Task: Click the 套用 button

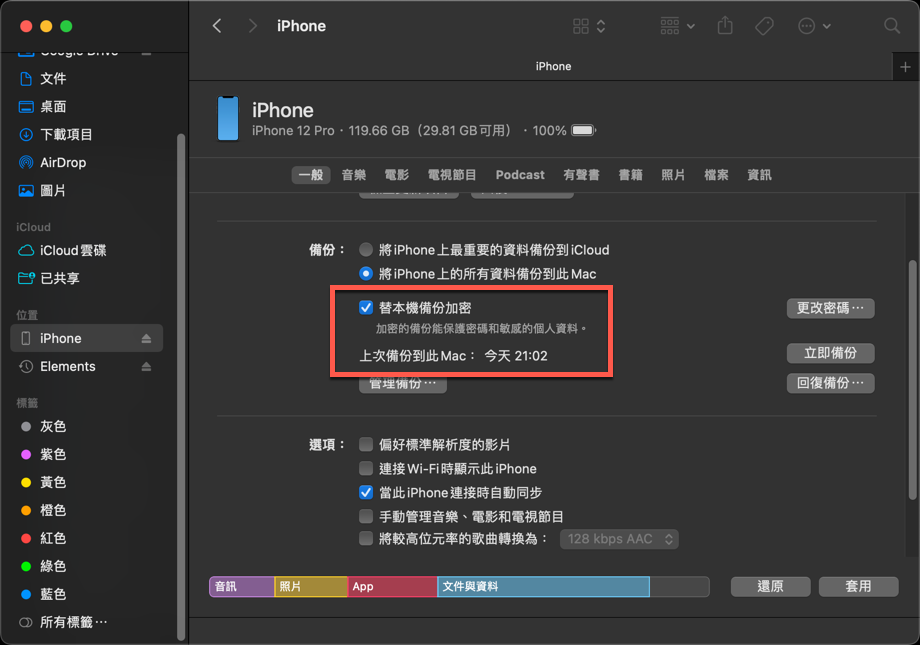Action: [858, 586]
